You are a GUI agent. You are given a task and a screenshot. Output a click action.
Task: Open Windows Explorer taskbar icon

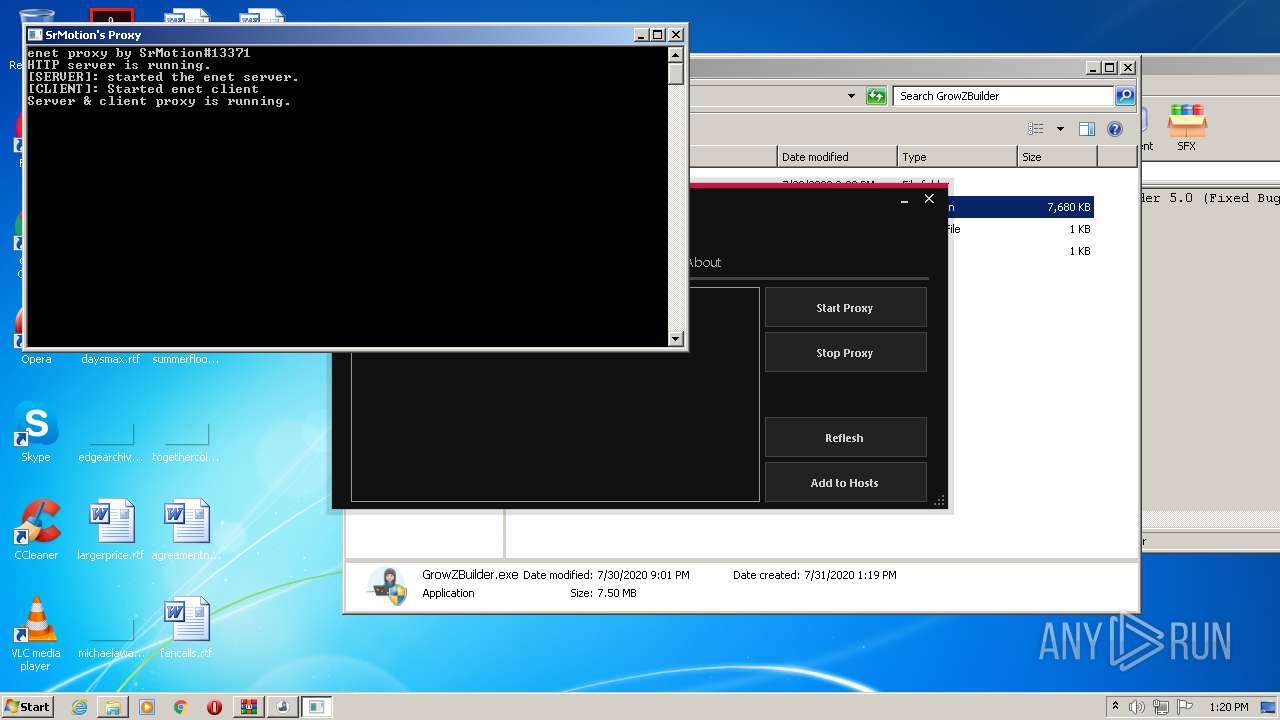click(x=113, y=707)
